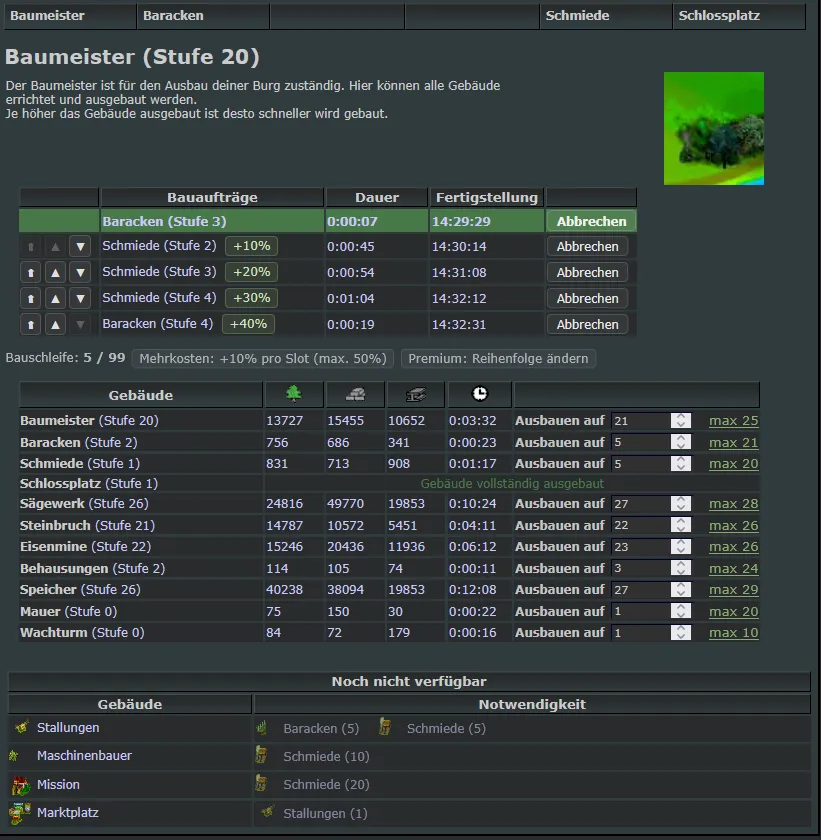Click the wood resource column icon
The height and width of the screenshot is (840, 821).
293,394
